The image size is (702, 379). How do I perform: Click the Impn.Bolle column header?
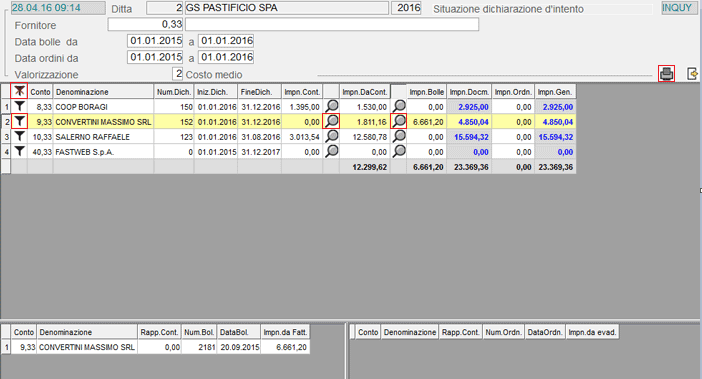tap(427, 92)
